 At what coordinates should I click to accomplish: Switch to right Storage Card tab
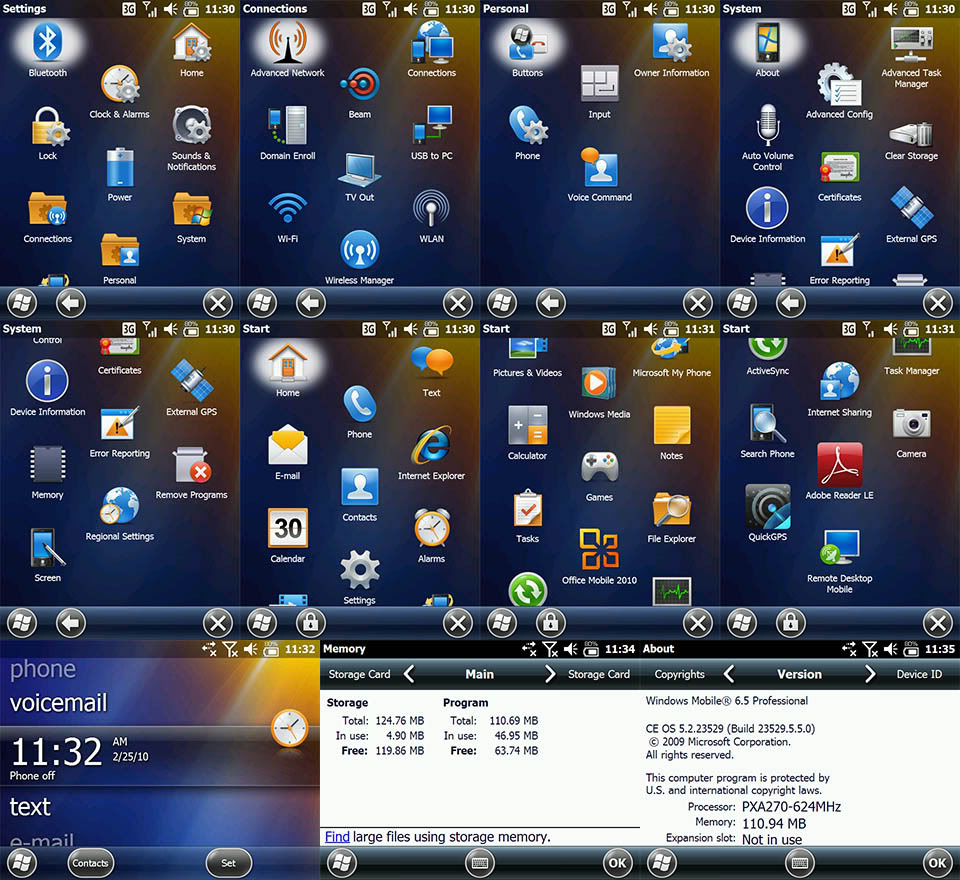pos(599,674)
